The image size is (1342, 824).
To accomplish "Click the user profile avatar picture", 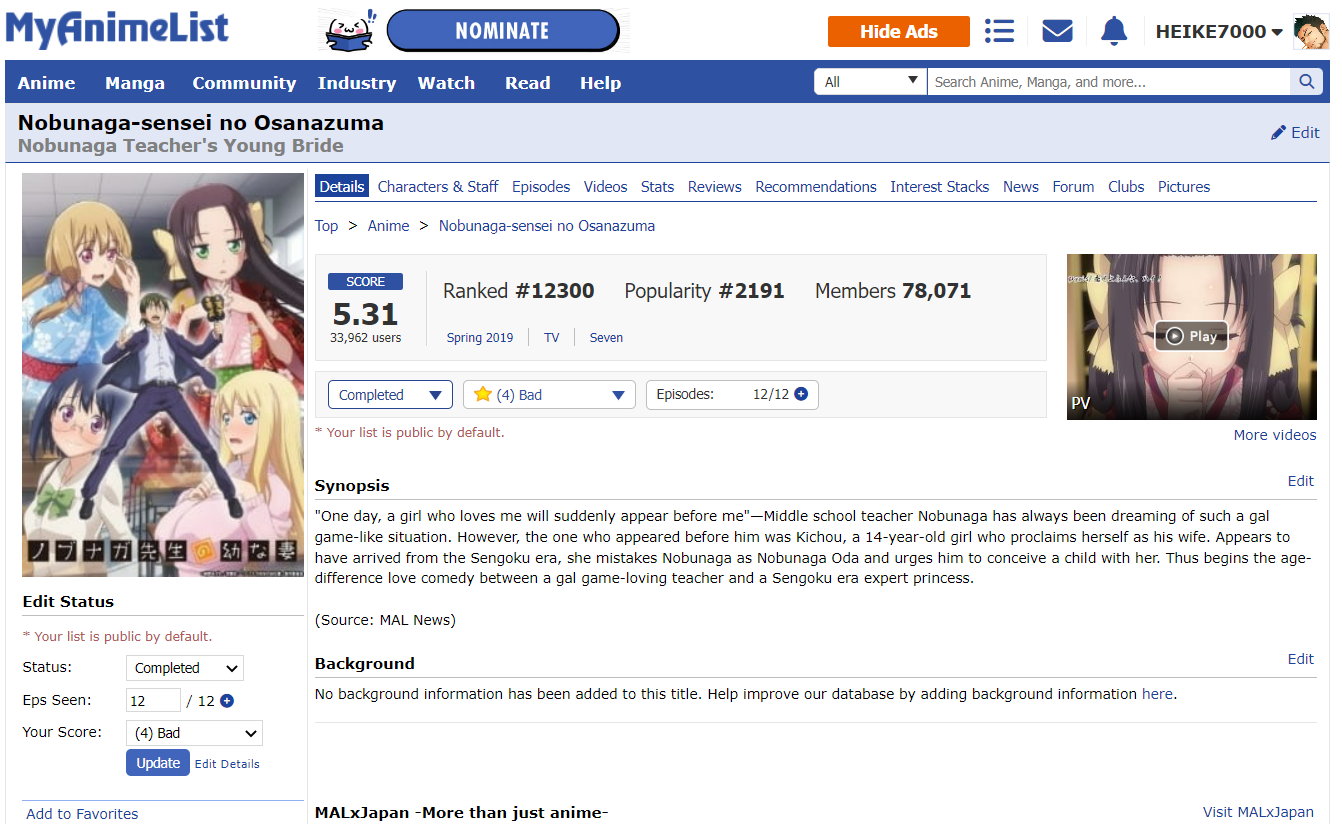I will click(1311, 31).
